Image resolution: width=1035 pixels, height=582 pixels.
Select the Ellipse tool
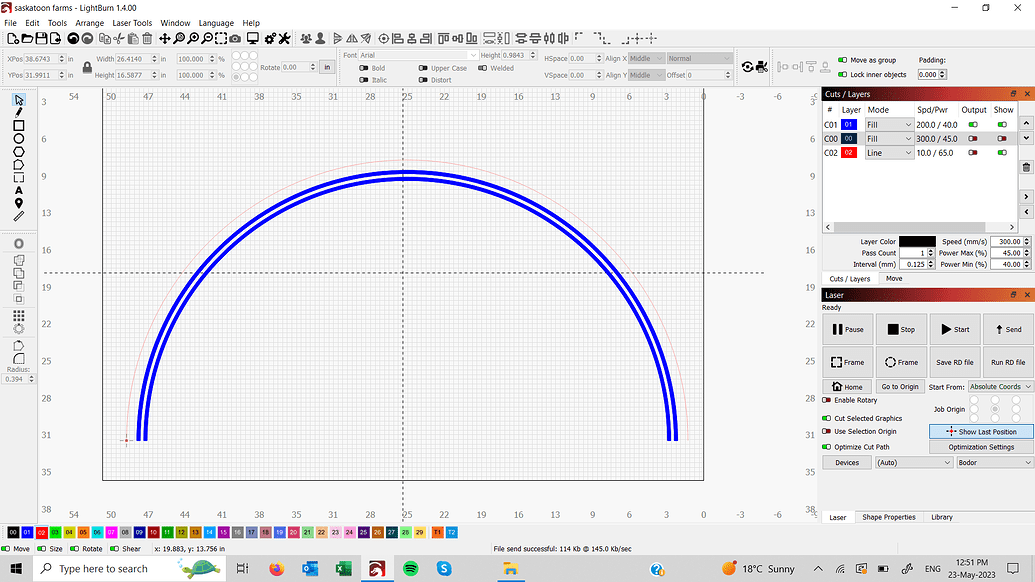[17, 140]
